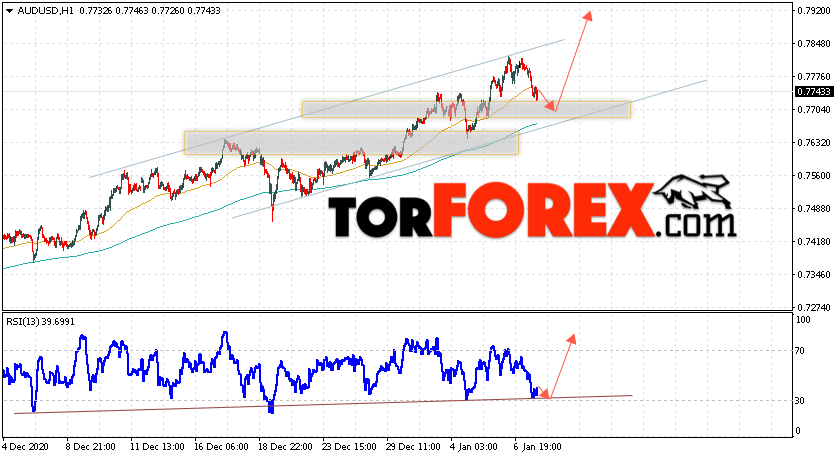Click the 16 Dec 06:00 time label
Image resolution: width=838 pixels, height=458 pixels.
coord(221,447)
